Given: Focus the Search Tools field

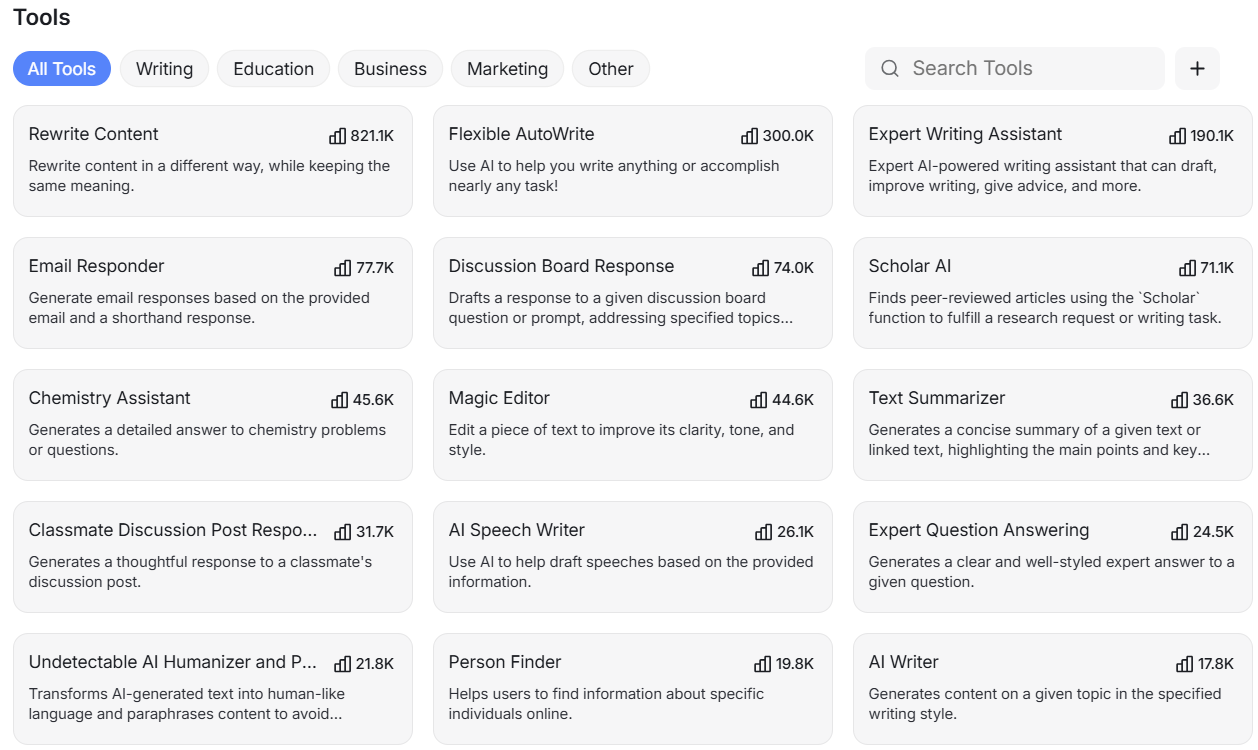Looking at the screenshot, I should coord(1015,69).
